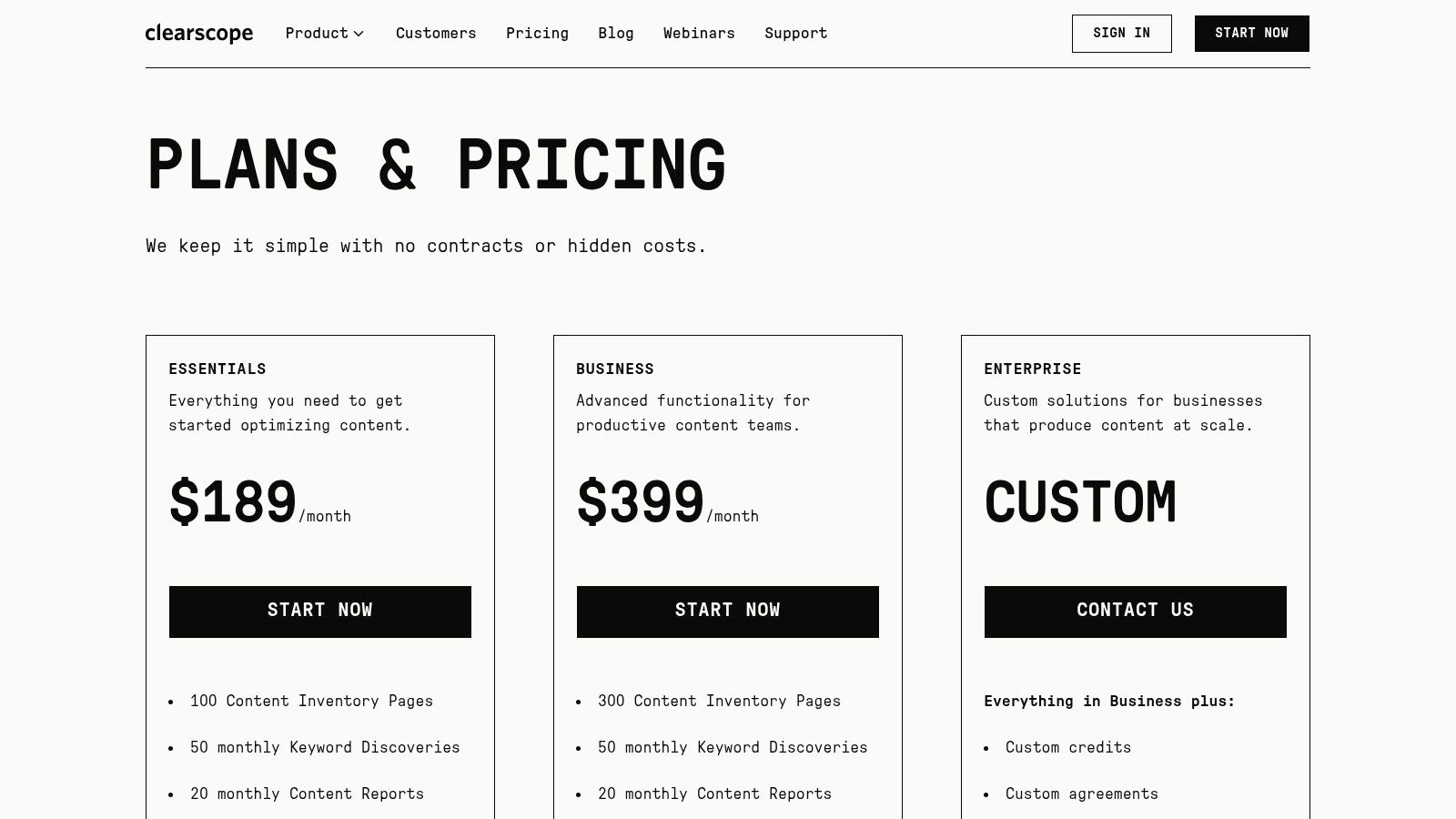Click the clearscope logo
The image size is (1456, 819).
pos(199,34)
